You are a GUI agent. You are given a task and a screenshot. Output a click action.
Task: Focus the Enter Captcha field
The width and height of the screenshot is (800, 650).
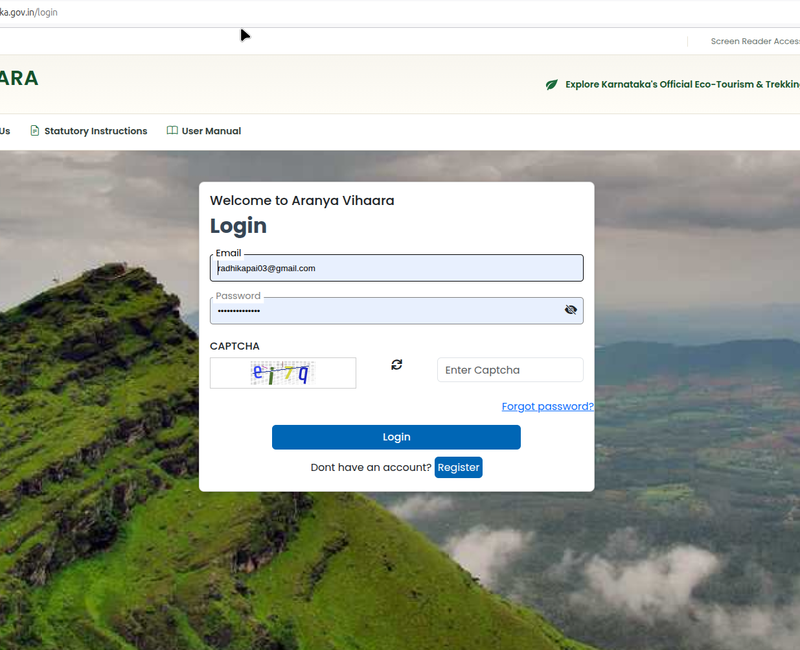tap(510, 370)
